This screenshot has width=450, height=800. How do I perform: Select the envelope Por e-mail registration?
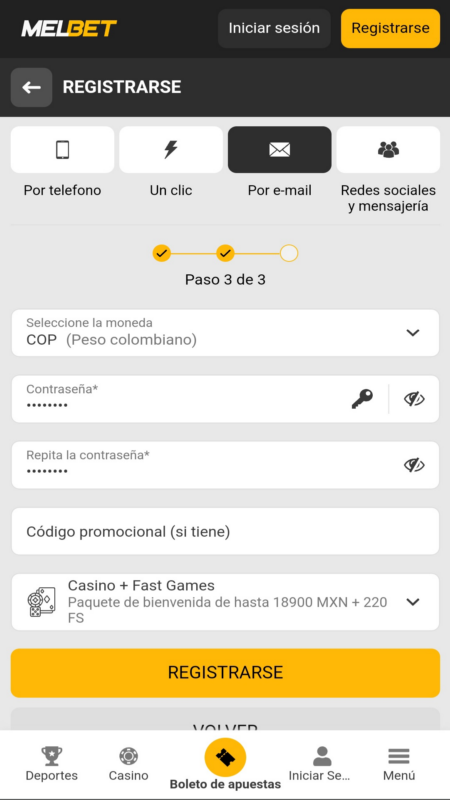280,149
